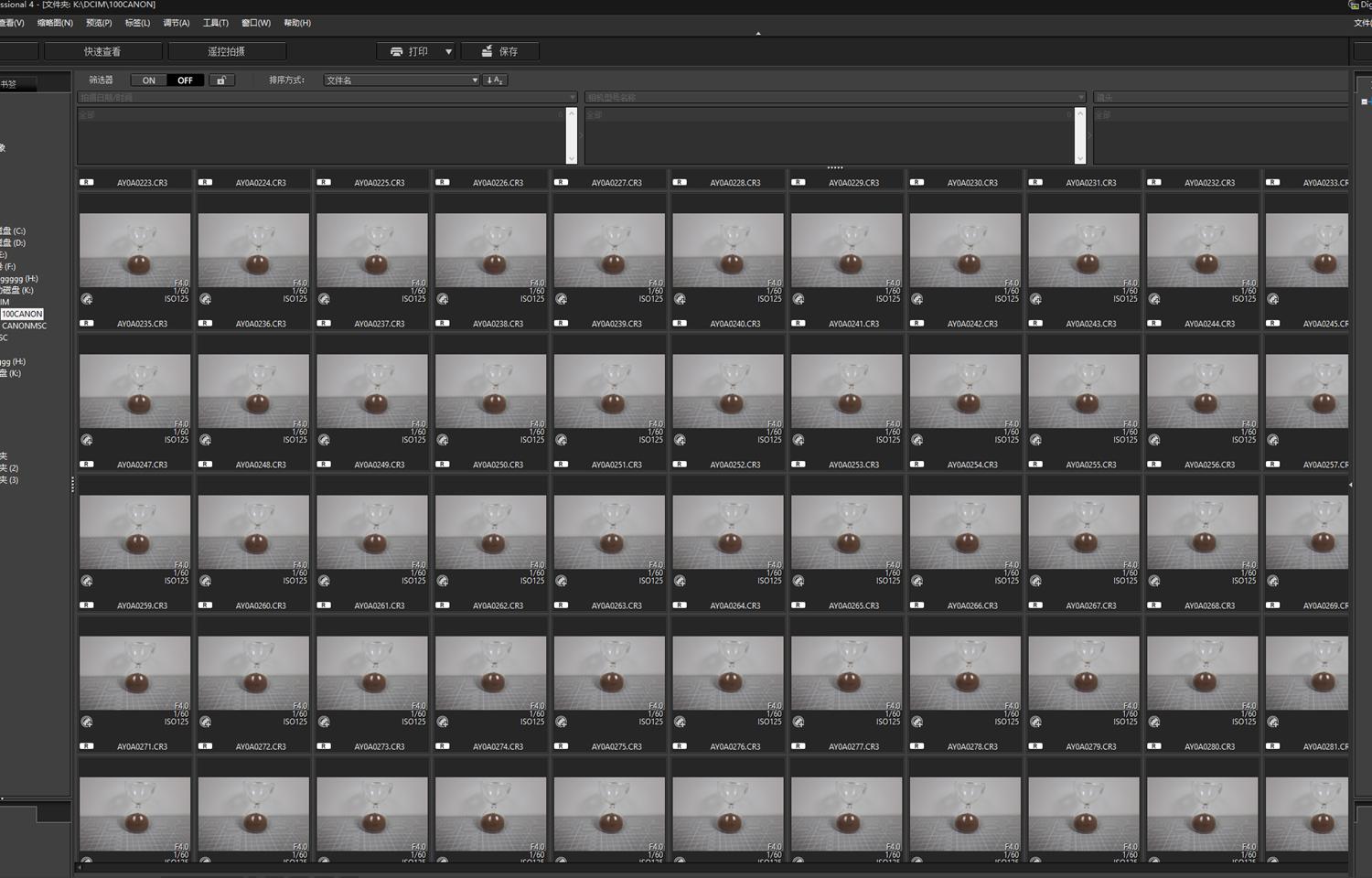
Task: Select the AY0A0252.CR3 thumbnail
Action: click(728, 532)
